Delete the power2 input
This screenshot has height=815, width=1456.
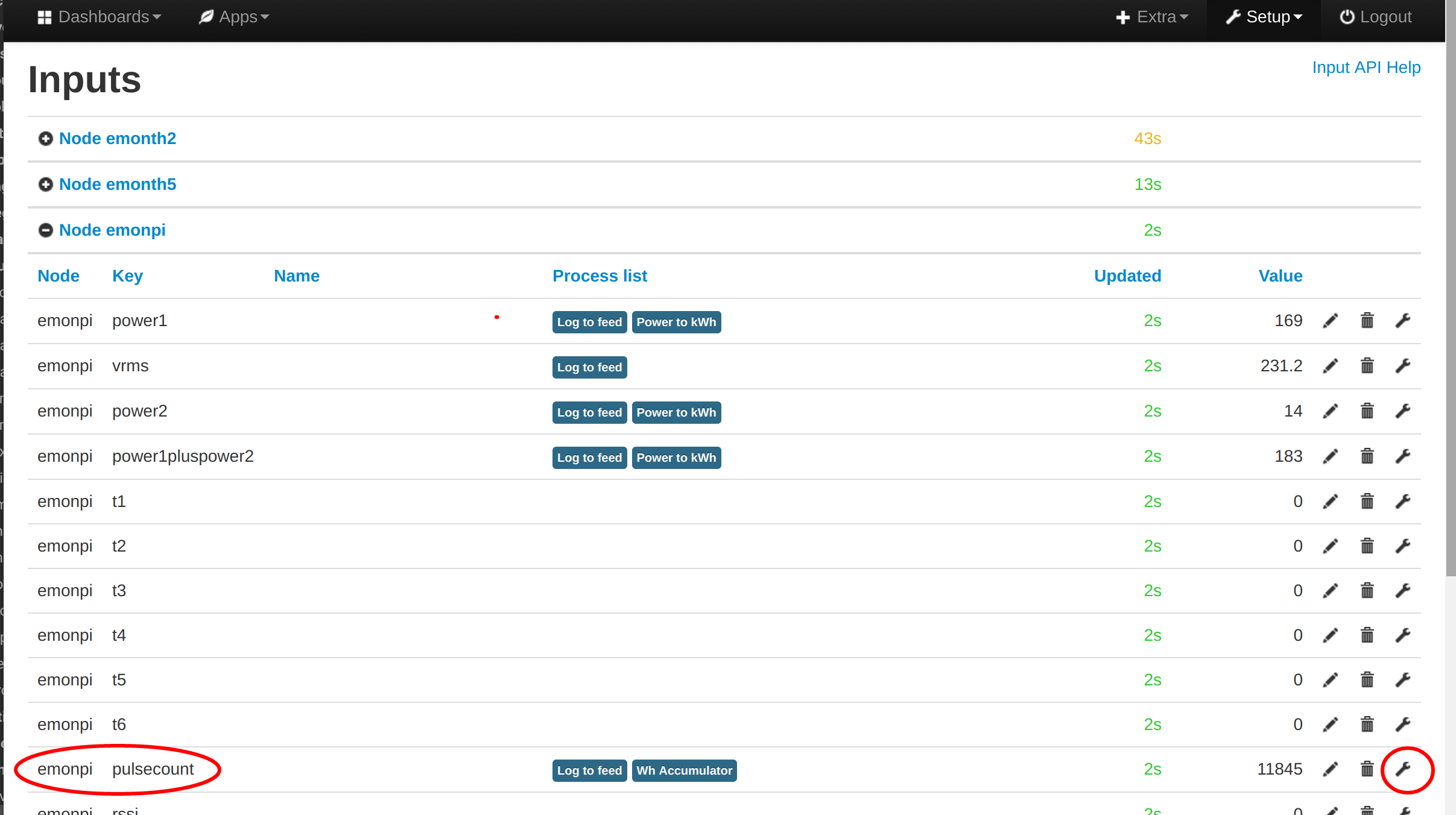[1367, 411]
